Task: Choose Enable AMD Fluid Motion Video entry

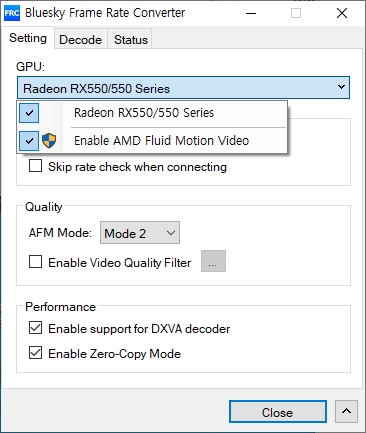Action: (152, 141)
